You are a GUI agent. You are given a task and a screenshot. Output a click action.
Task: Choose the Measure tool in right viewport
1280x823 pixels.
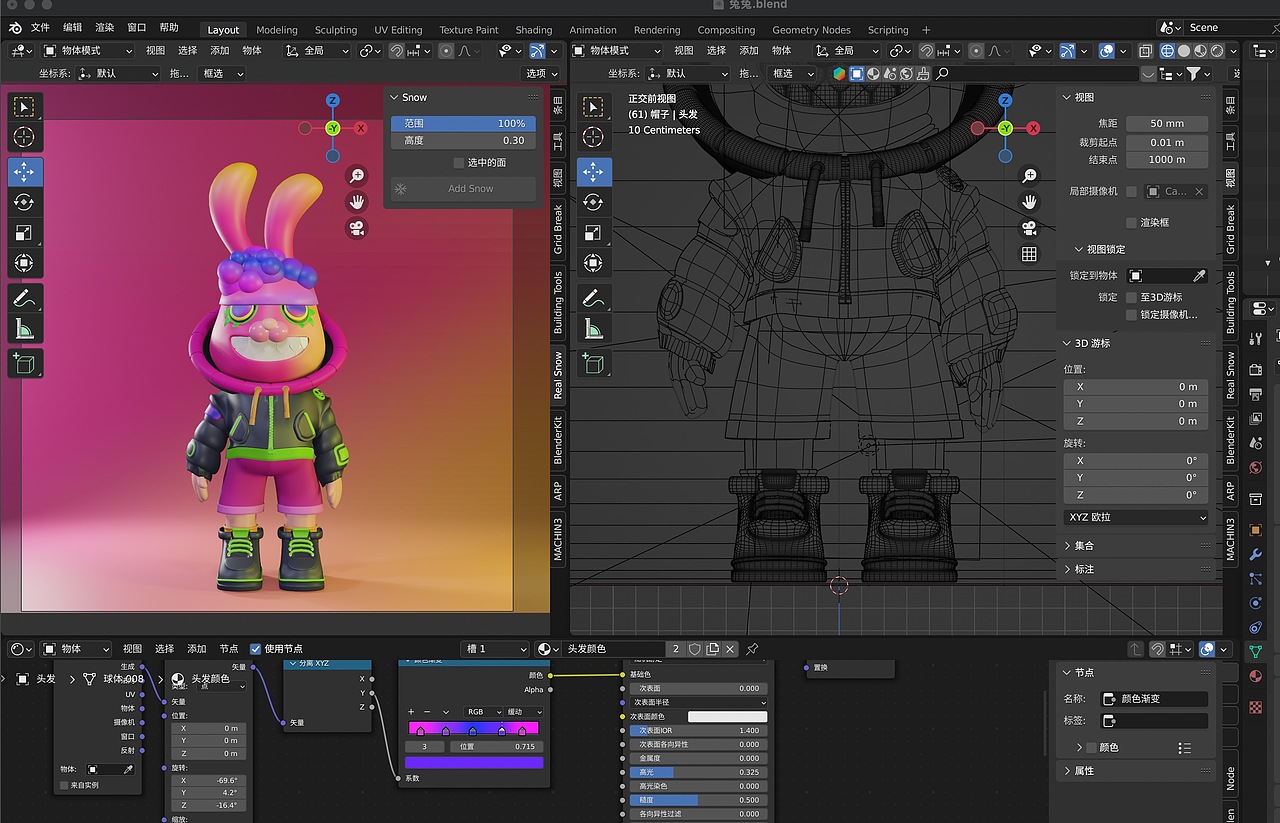[593, 328]
